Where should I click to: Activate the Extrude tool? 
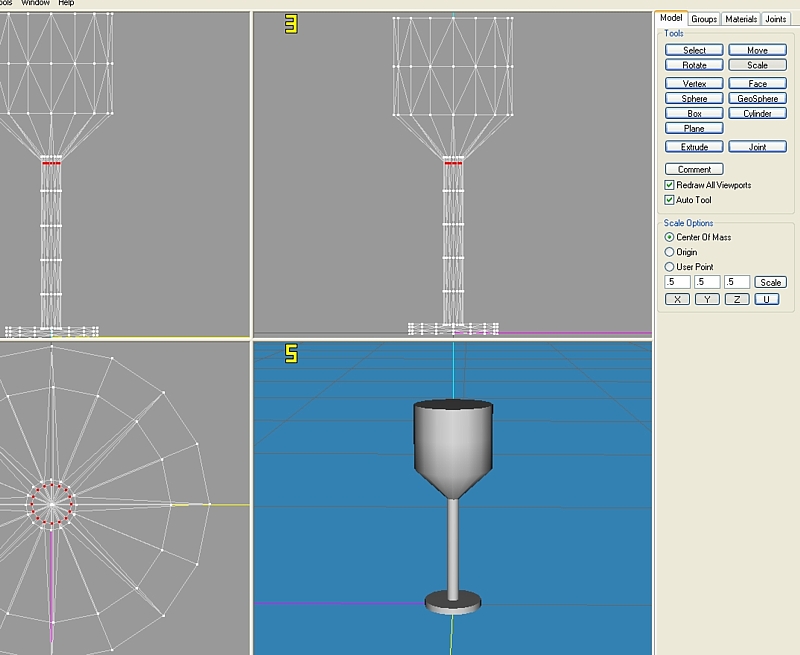(694, 147)
